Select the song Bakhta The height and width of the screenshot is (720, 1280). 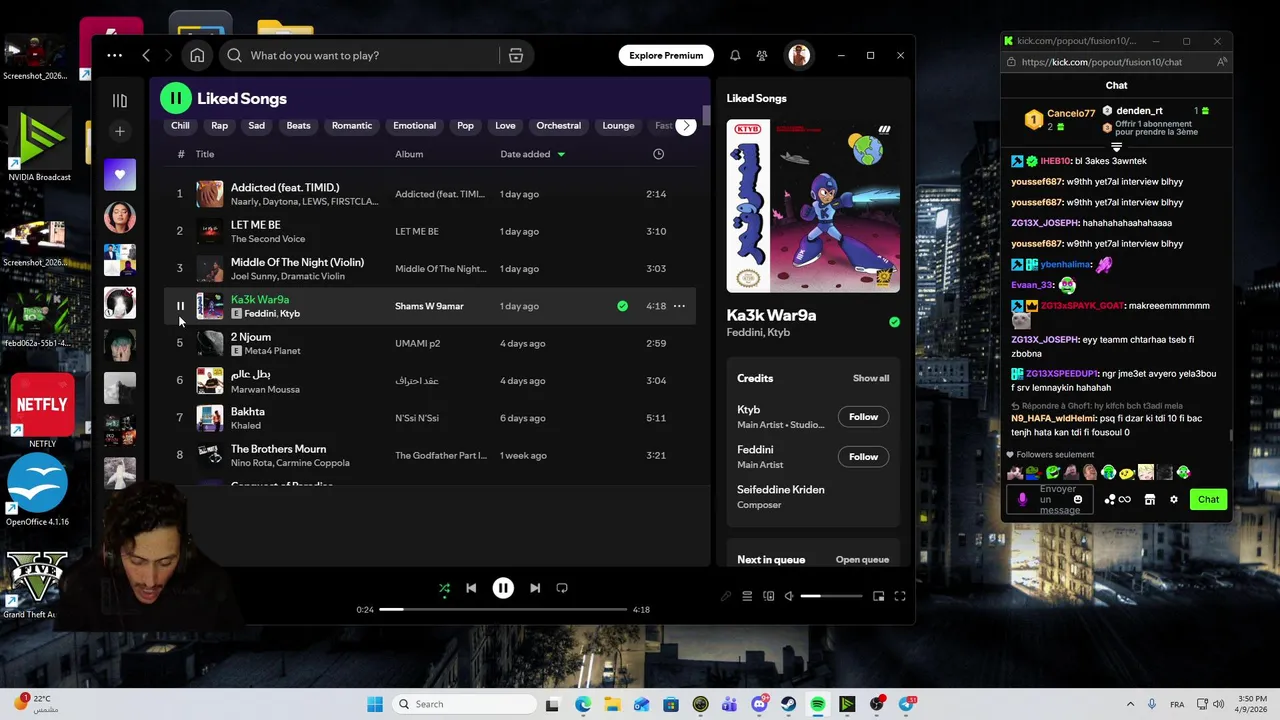[248, 412]
